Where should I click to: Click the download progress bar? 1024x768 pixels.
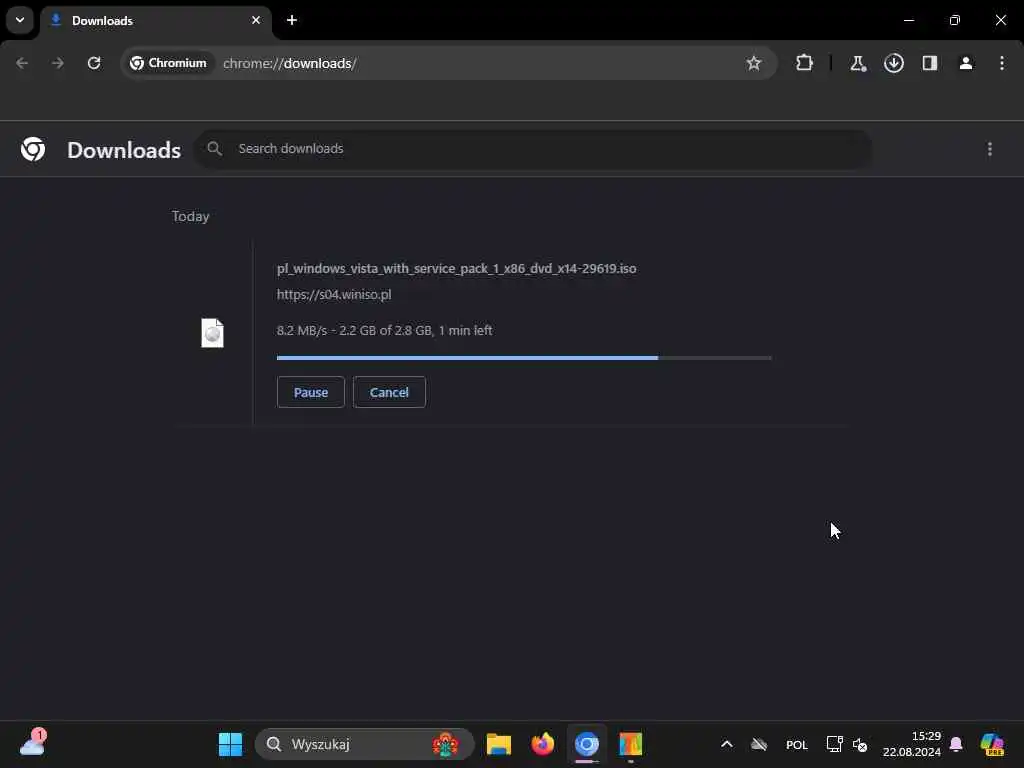524,358
